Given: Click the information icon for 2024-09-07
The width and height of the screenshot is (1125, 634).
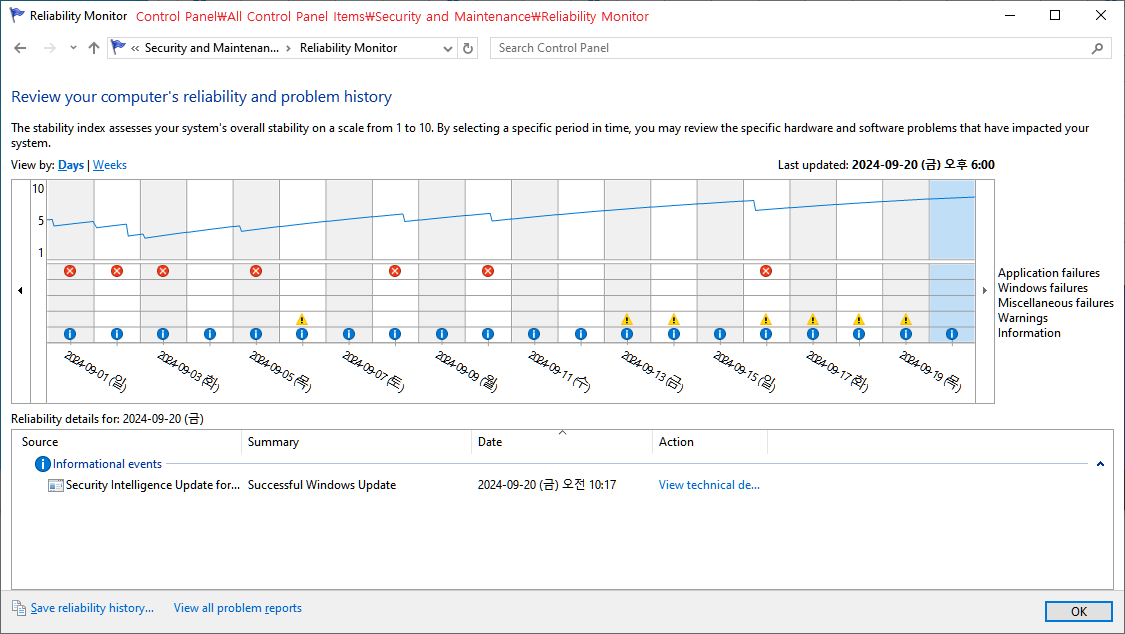Looking at the screenshot, I should 349,334.
